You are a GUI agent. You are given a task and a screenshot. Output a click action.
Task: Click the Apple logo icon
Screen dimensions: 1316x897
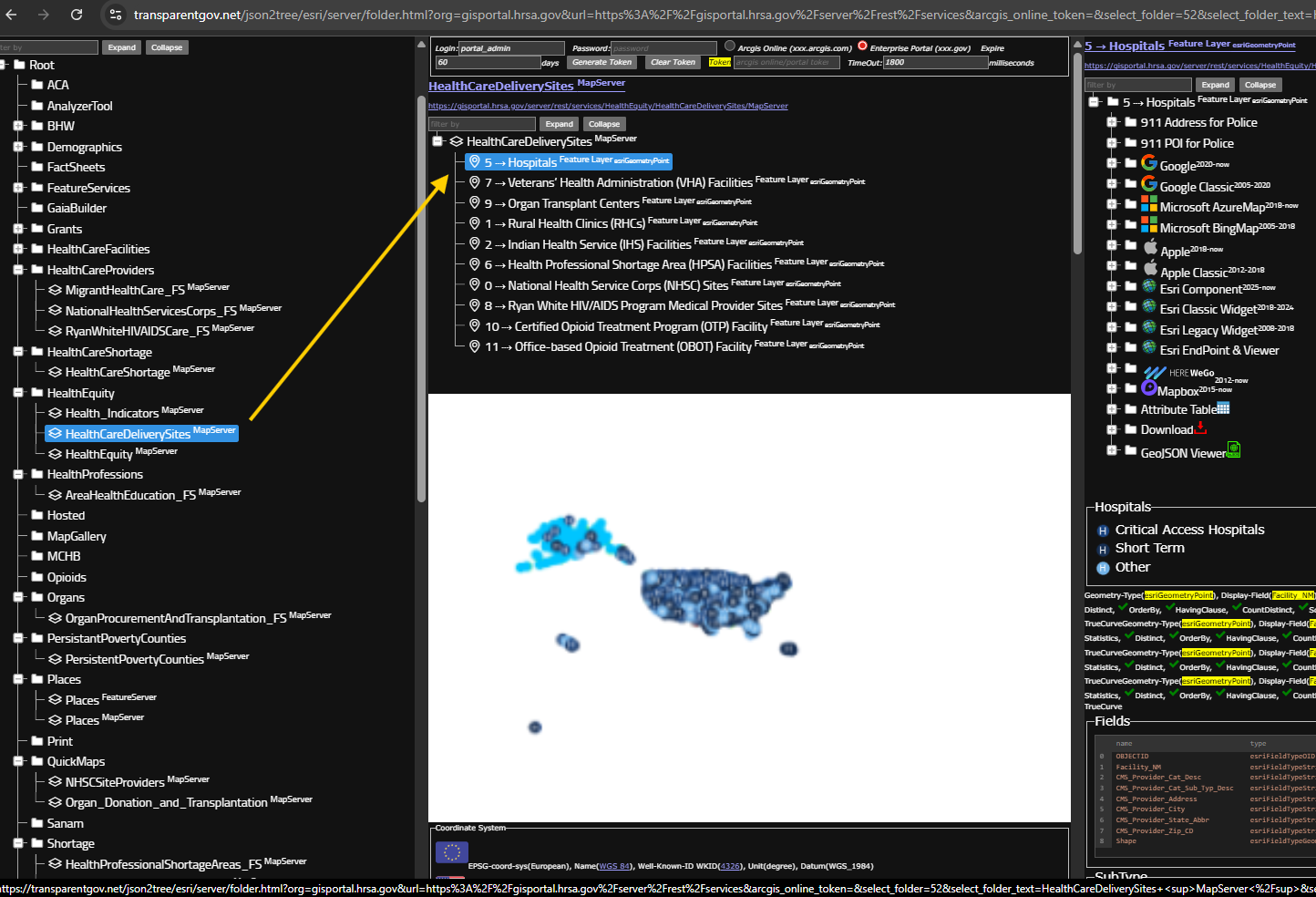[x=1150, y=248]
